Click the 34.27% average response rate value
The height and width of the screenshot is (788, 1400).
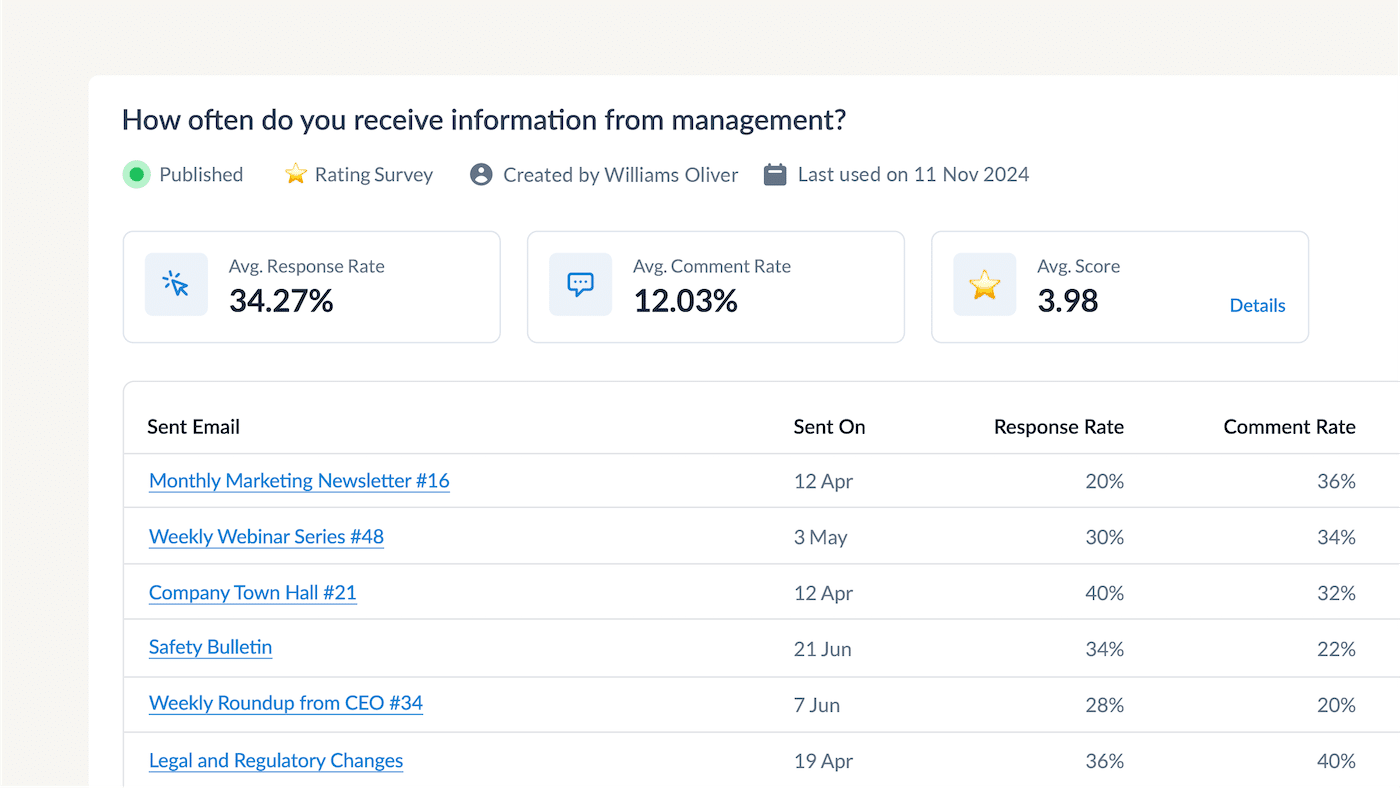281,300
